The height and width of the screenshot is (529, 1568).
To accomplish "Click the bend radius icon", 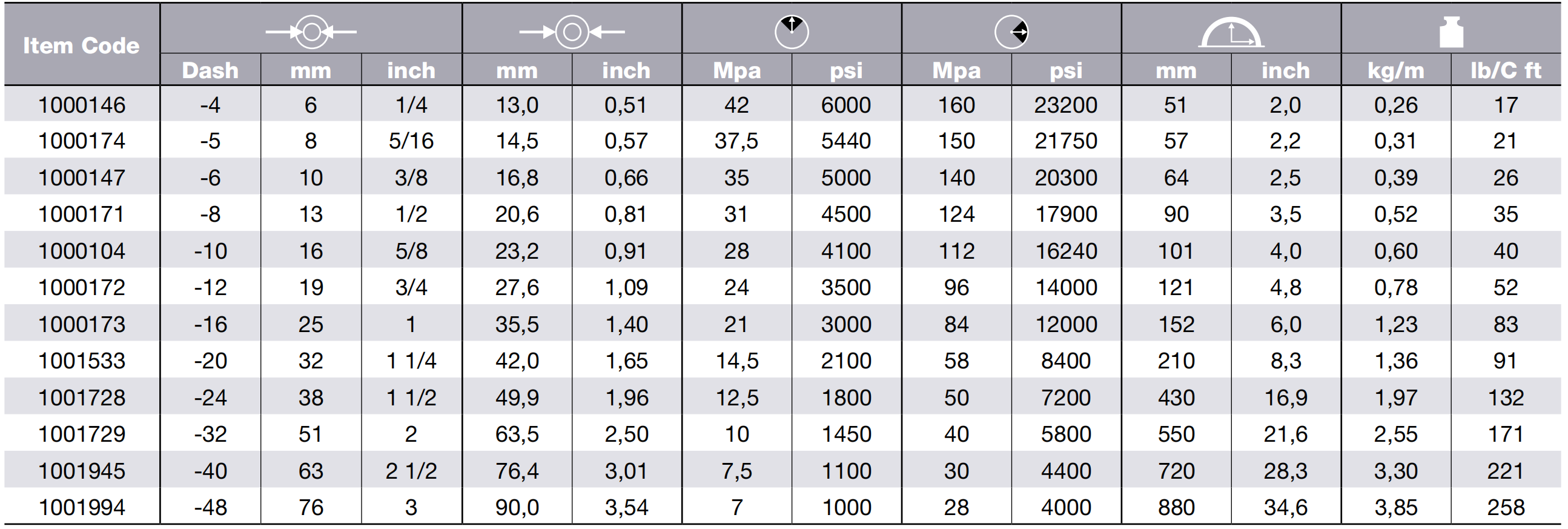I will pos(1231,32).
